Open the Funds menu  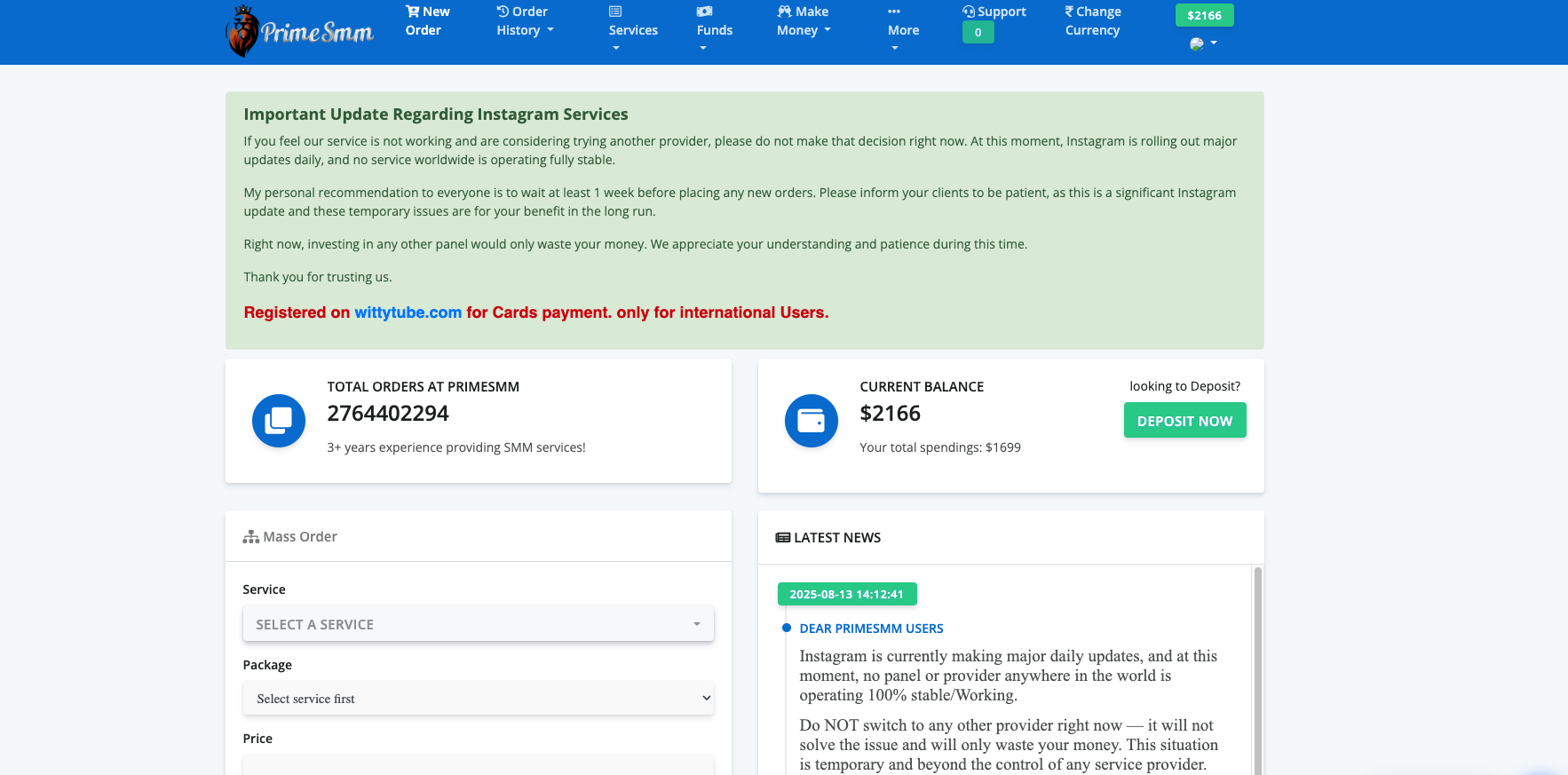[714, 29]
